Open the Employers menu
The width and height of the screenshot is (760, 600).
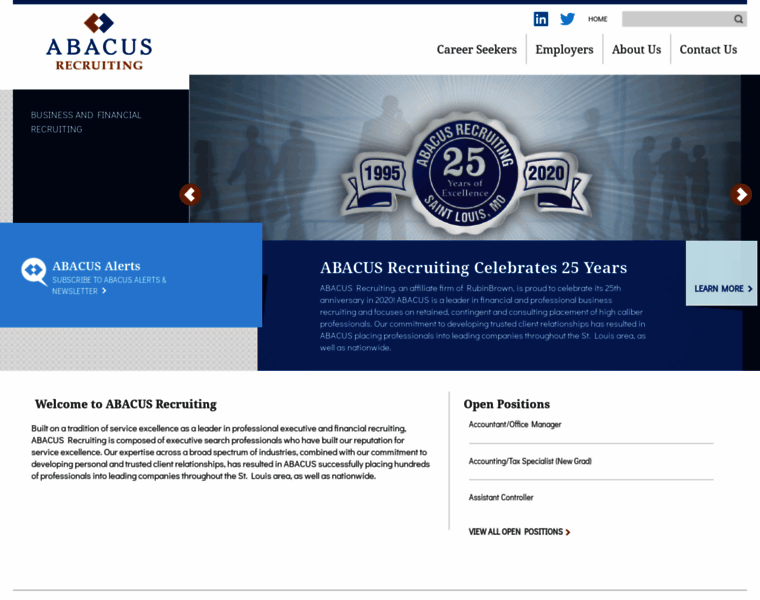tap(564, 49)
